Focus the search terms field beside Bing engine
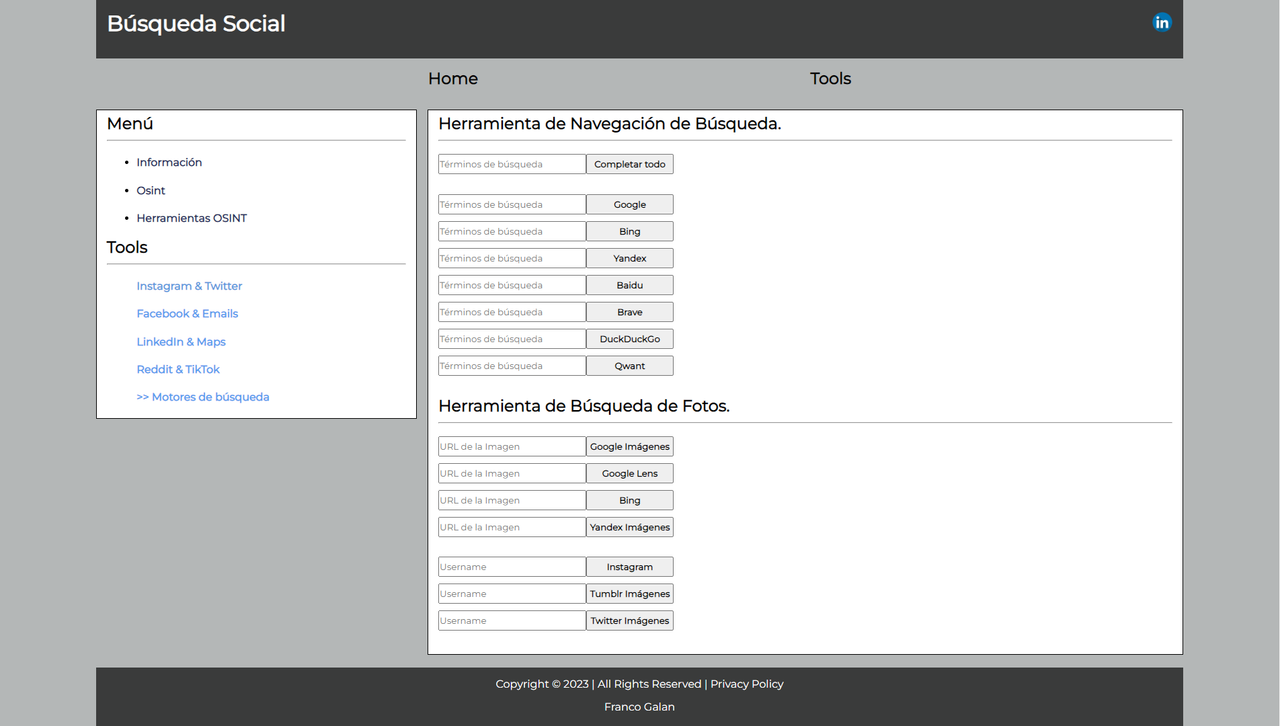The width and height of the screenshot is (1280, 726). (512, 231)
